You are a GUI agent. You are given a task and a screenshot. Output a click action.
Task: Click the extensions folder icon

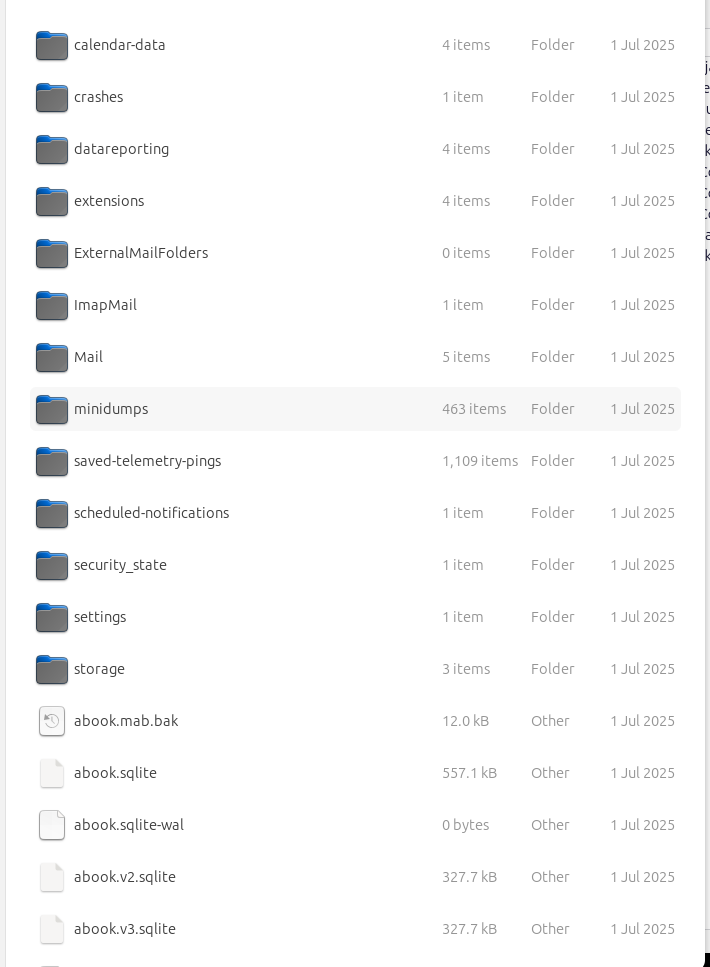click(x=52, y=201)
